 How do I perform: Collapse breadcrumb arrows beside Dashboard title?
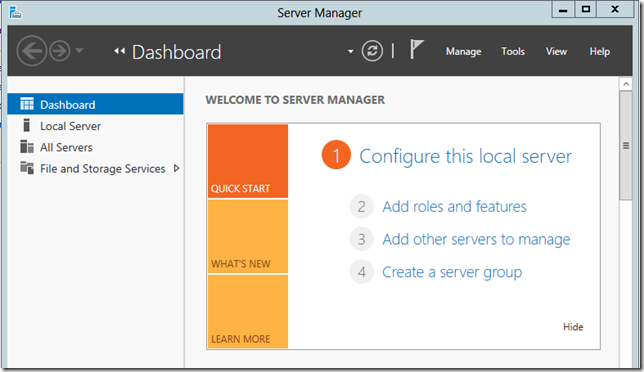point(120,51)
